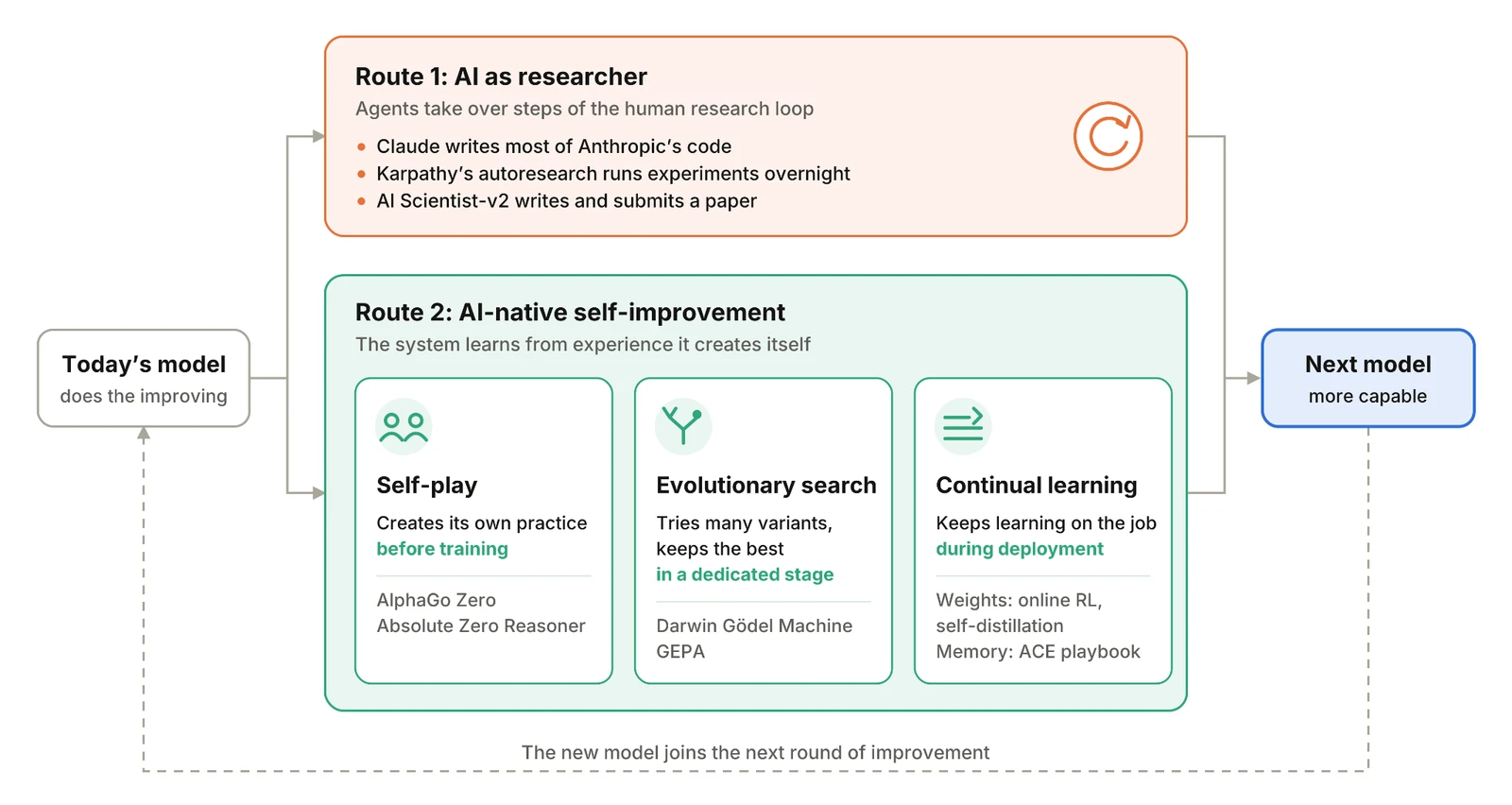Click the green 'before training' text

pyautogui.click(x=442, y=549)
